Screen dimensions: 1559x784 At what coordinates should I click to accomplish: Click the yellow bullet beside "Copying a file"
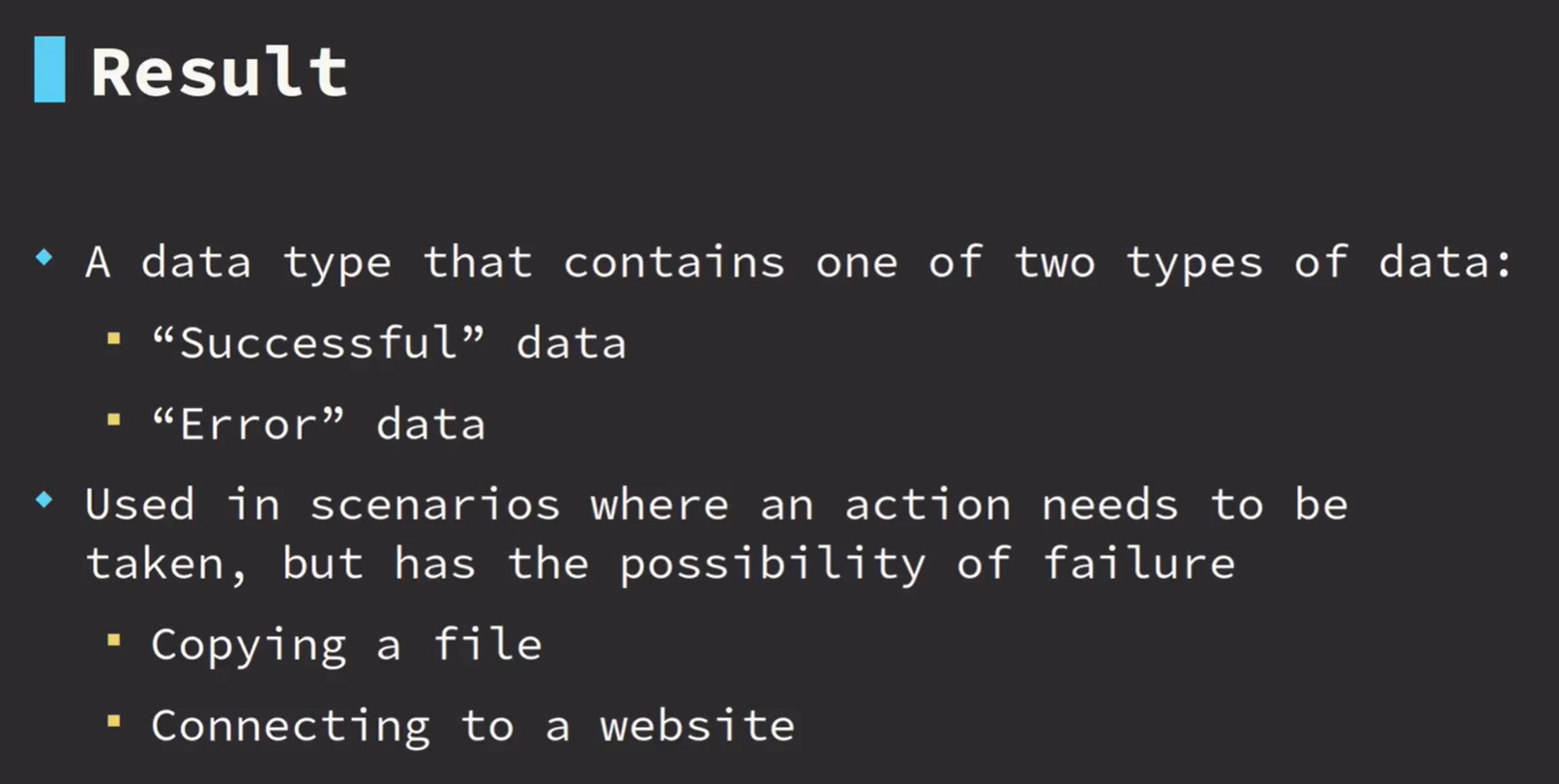coord(114,640)
